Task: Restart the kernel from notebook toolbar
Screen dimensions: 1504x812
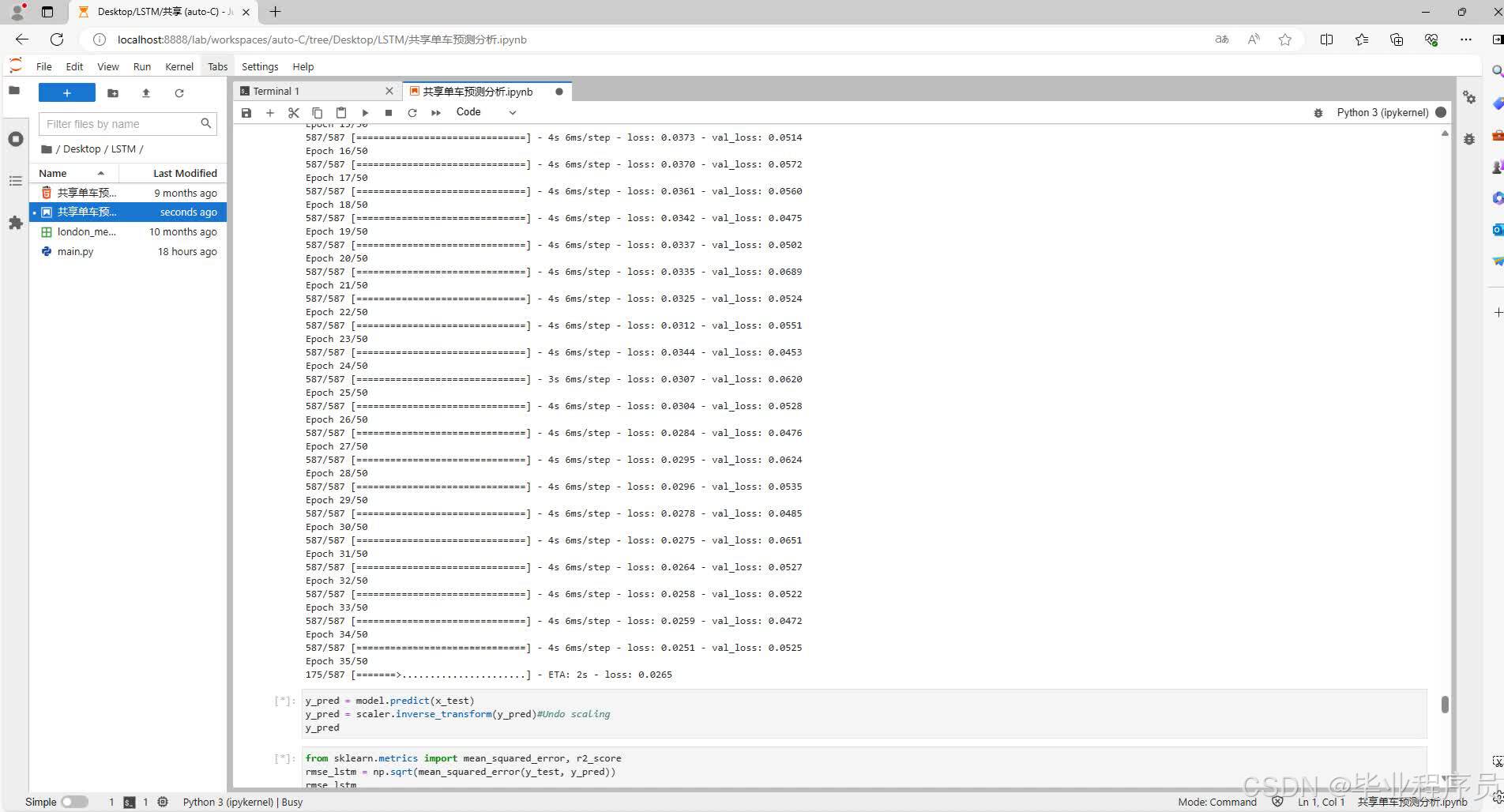Action: click(412, 113)
